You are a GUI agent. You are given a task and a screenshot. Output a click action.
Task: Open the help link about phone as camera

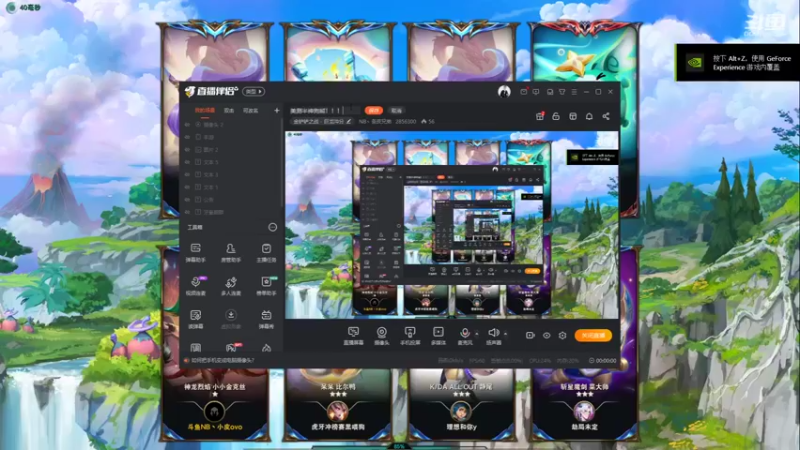(222, 360)
